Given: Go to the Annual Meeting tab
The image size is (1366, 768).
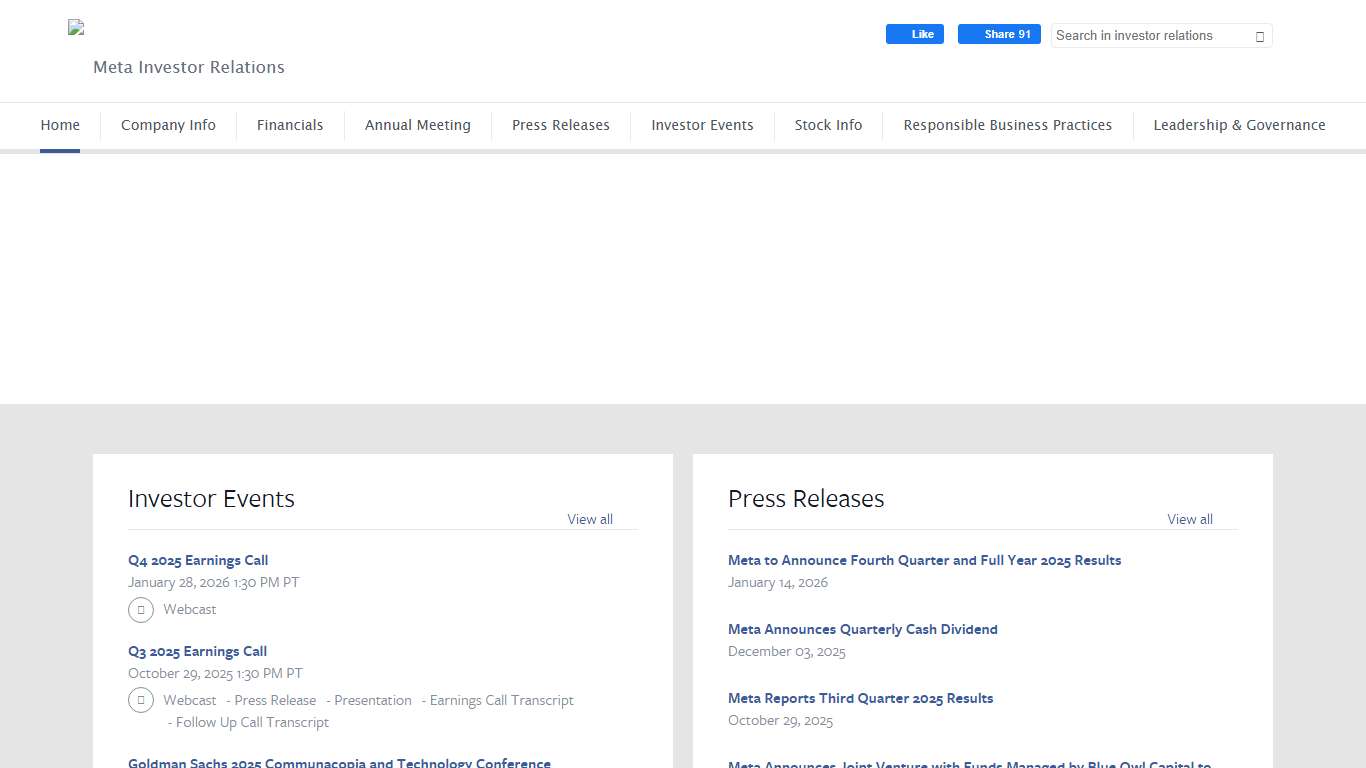Looking at the screenshot, I should point(417,126).
